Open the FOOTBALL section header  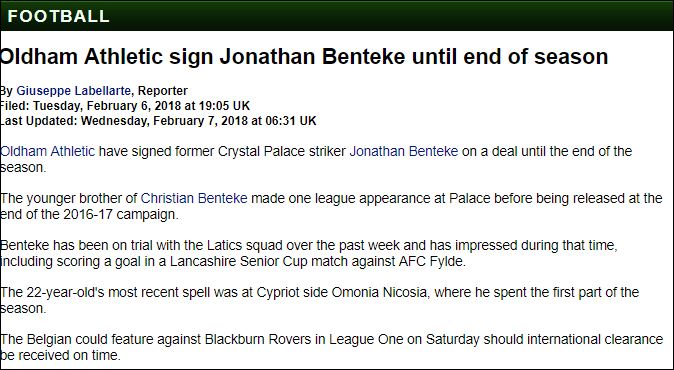pos(58,16)
